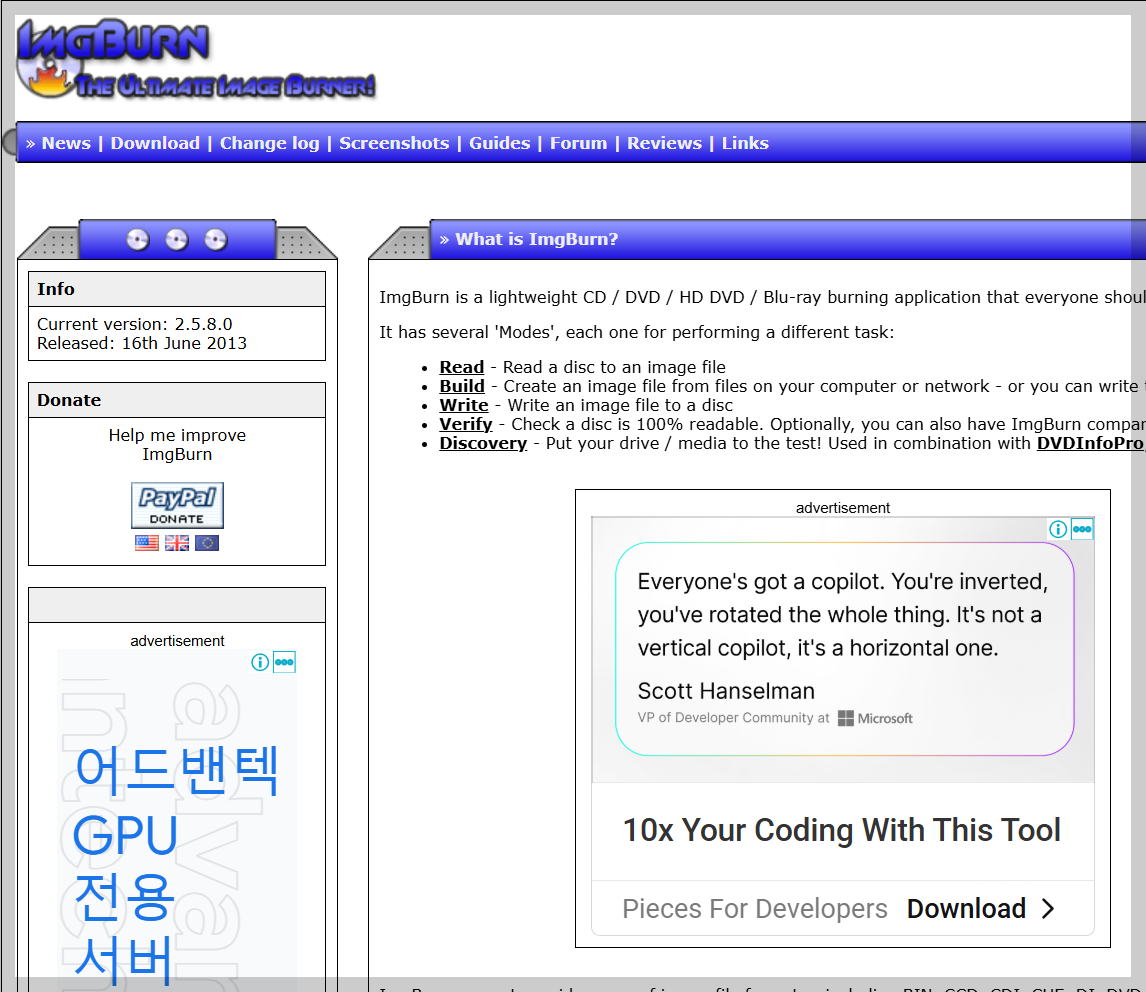
Task: Open the Download menu link
Action: [155, 143]
